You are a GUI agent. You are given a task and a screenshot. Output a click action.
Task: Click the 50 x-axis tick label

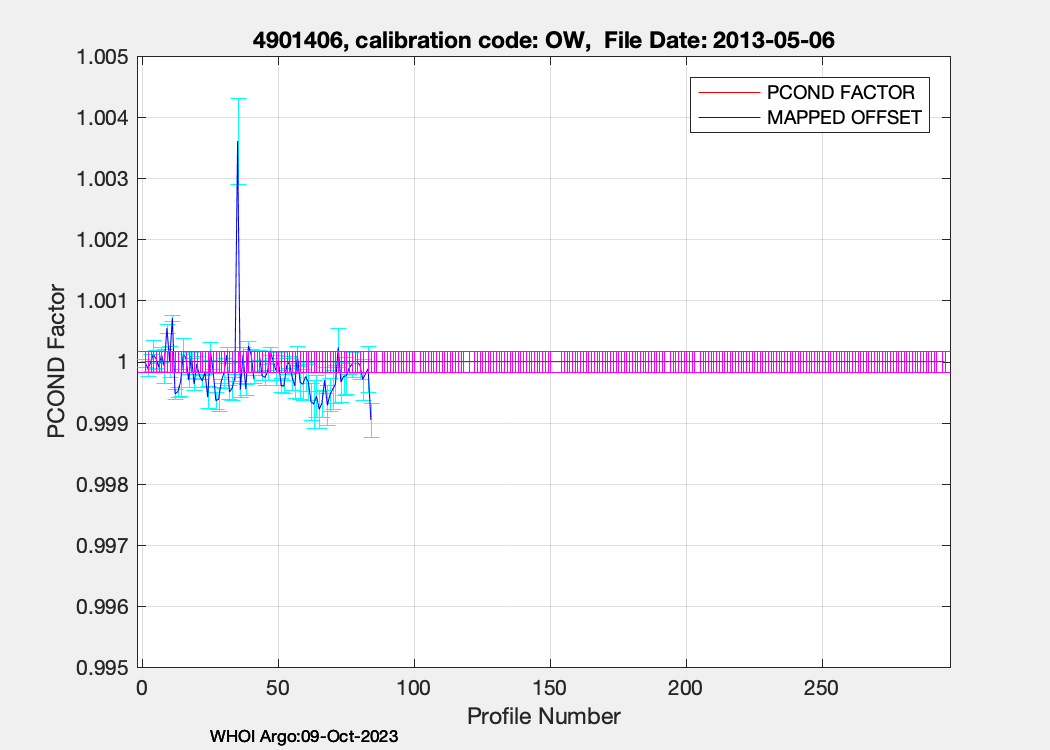(278, 689)
